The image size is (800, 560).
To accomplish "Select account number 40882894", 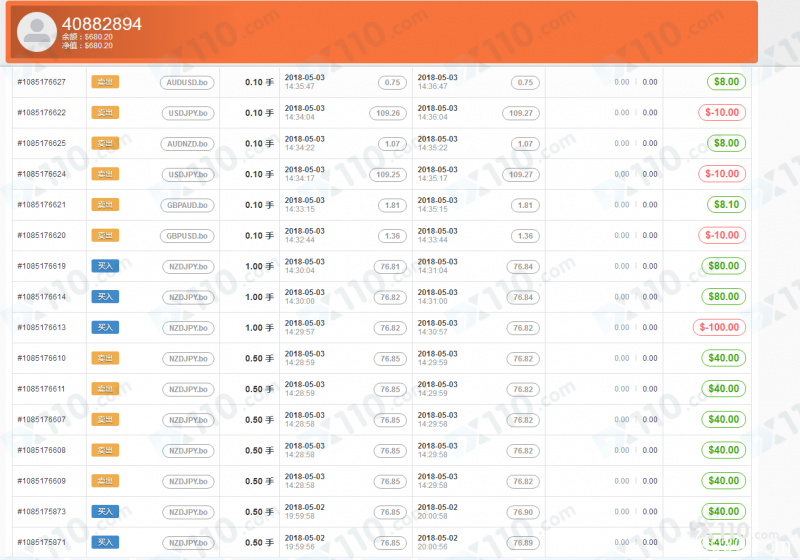I will (102, 24).
